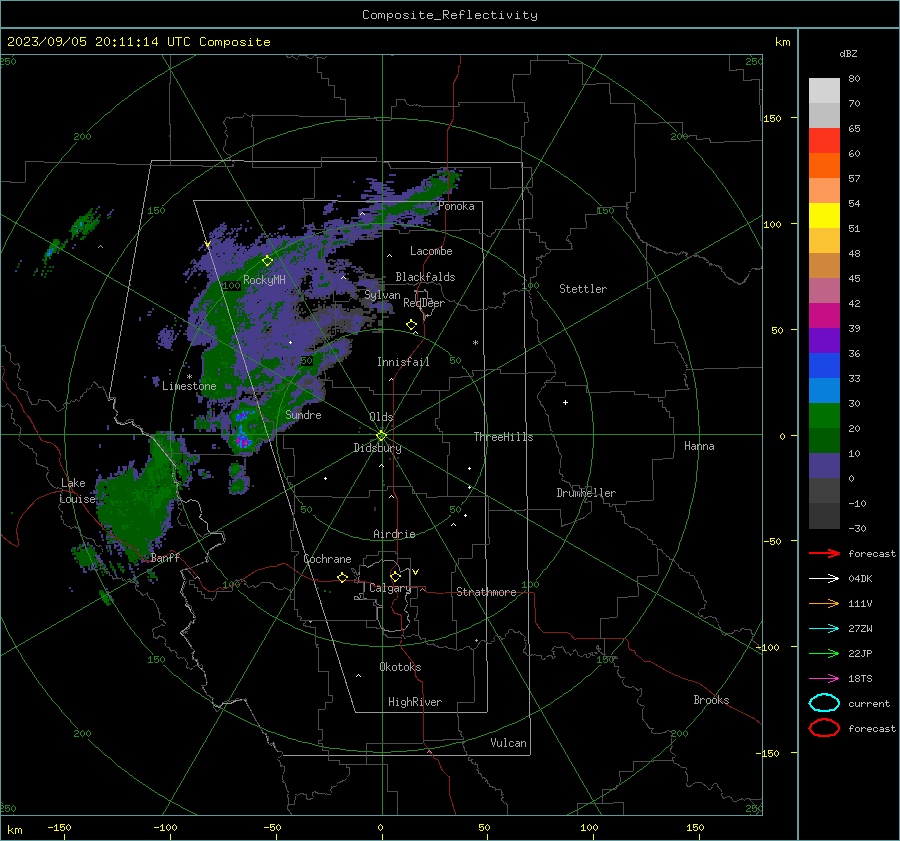Click the Drumheller city label
900x841 pixels.
(x=586, y=493)
